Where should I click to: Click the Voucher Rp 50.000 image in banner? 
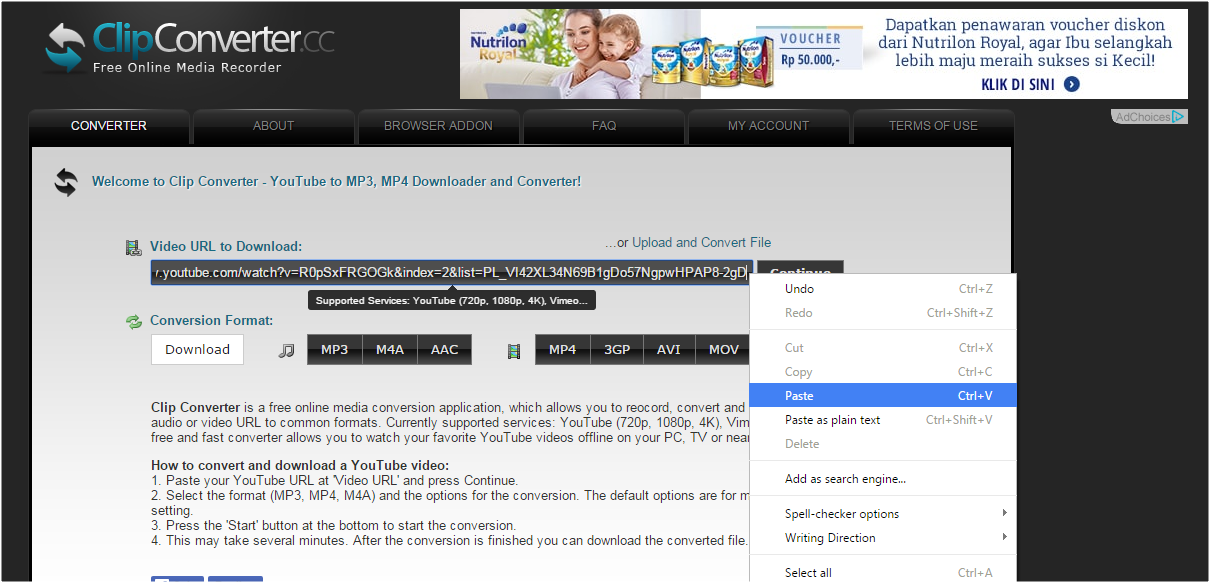click(811, 50)
